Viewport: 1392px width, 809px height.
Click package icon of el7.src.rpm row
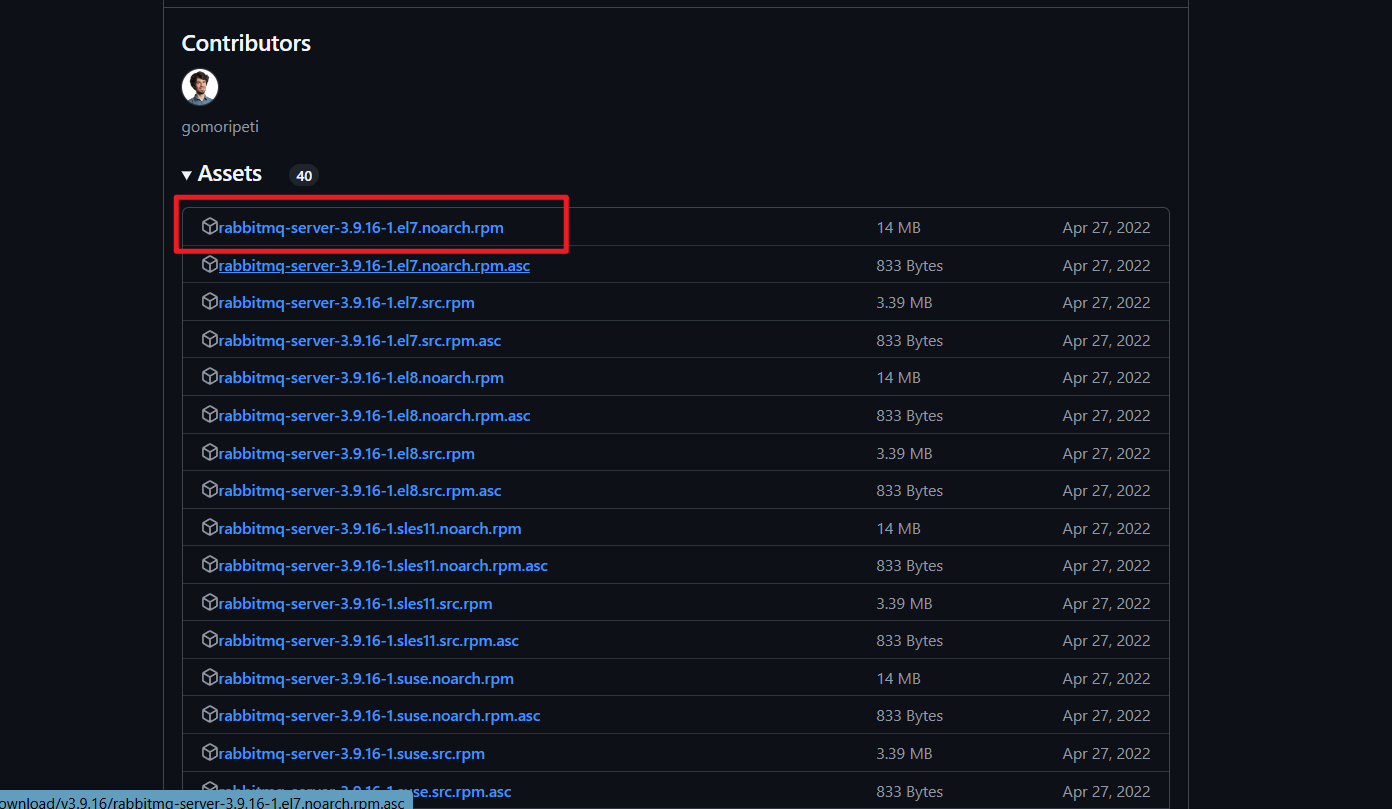coord(210,302)
